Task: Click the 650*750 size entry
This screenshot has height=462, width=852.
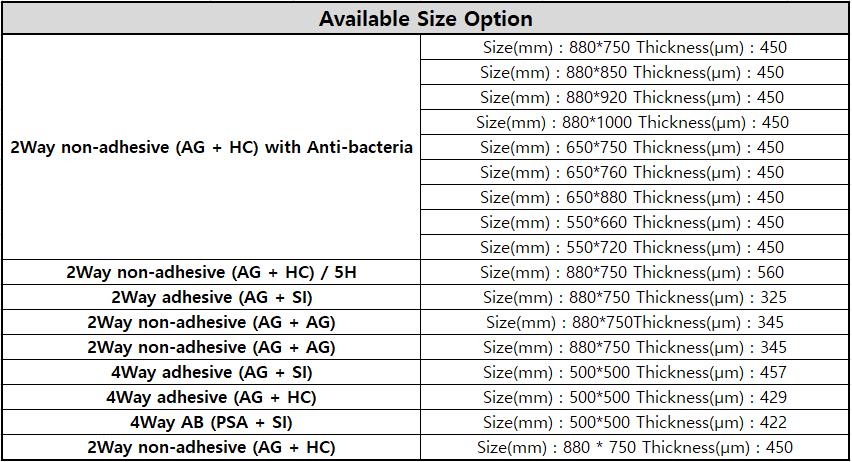Action: click(x=632, y=147)
